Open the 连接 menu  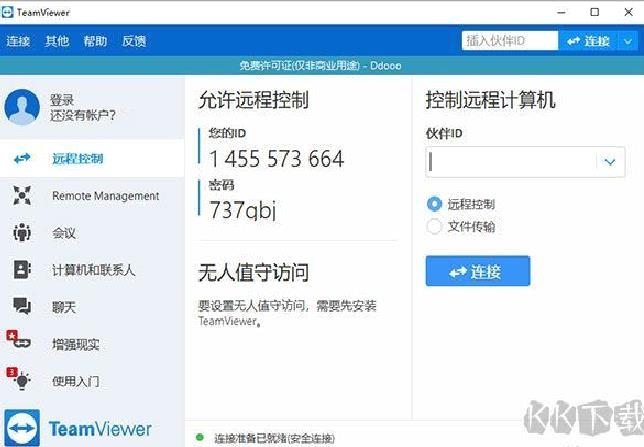pos(18,41)
